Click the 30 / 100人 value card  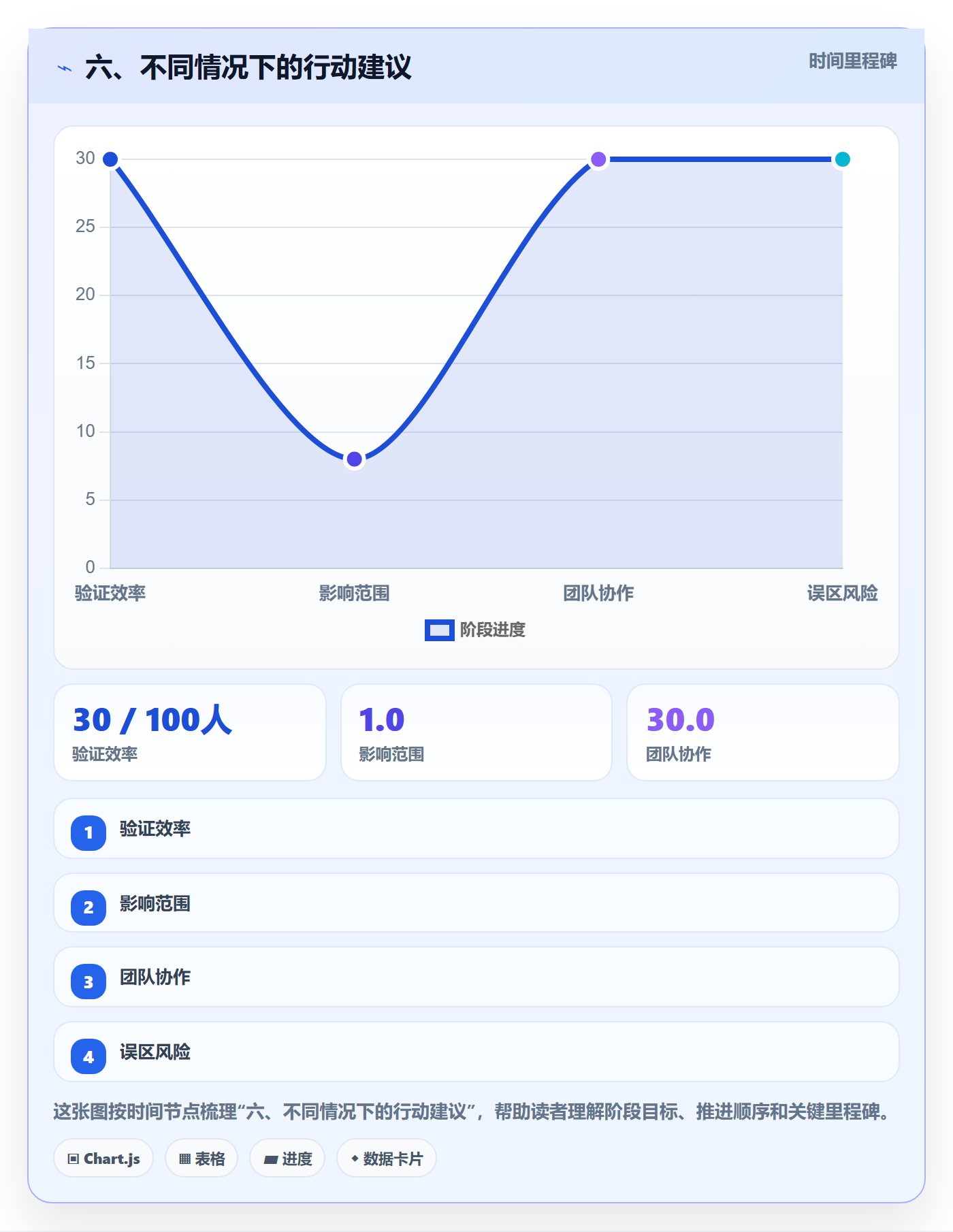click(190, 732)
